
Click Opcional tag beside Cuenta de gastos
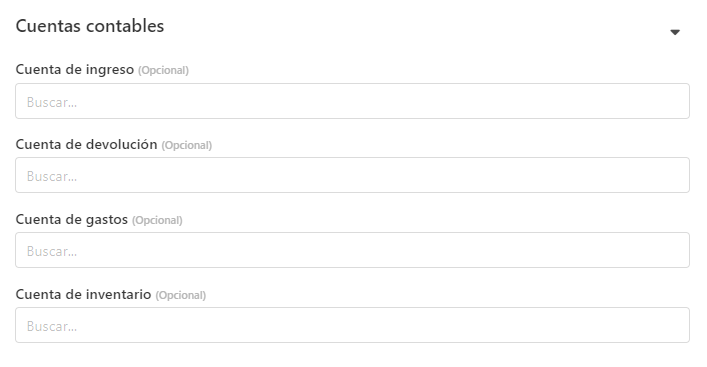click(157, 220)
